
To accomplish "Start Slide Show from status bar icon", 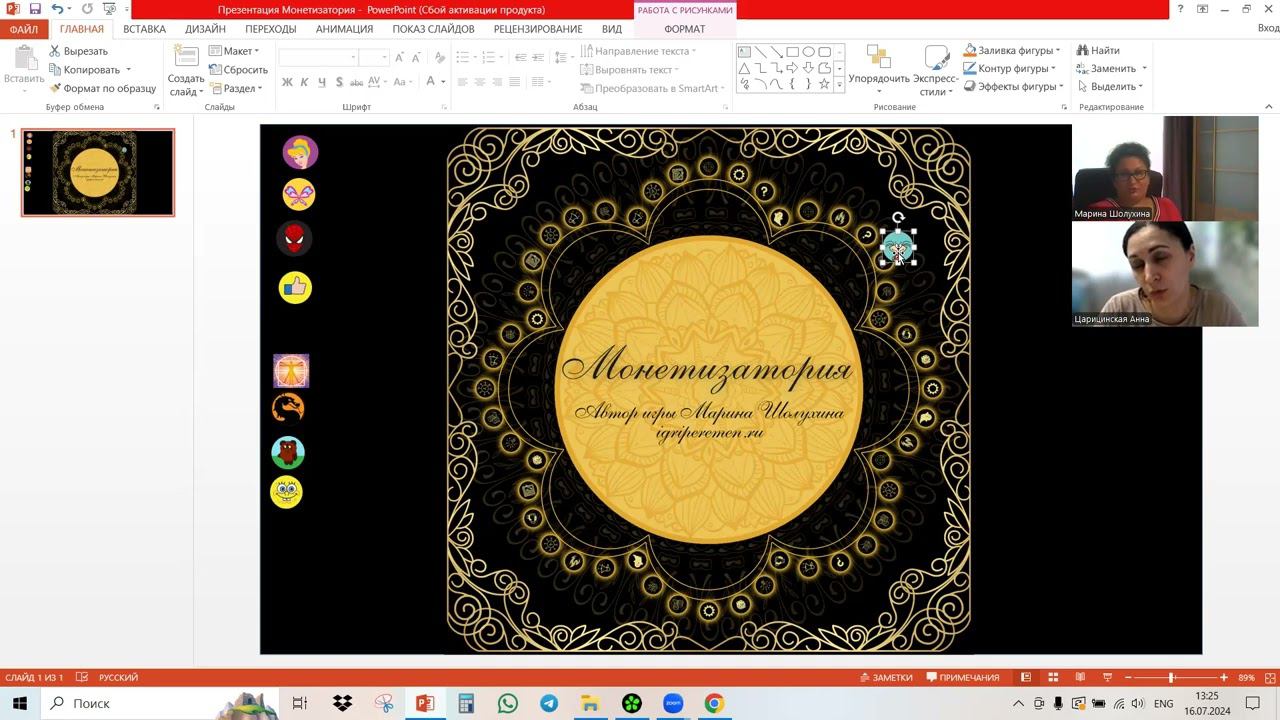I will click(1107, 677).
